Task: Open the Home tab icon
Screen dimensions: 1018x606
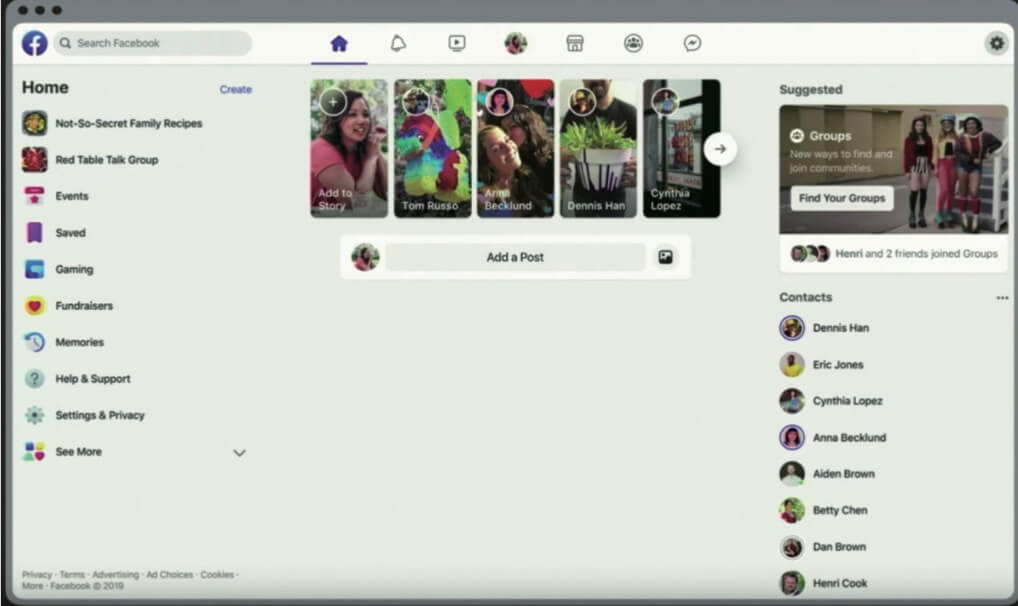Action: [x=339, y=44]
